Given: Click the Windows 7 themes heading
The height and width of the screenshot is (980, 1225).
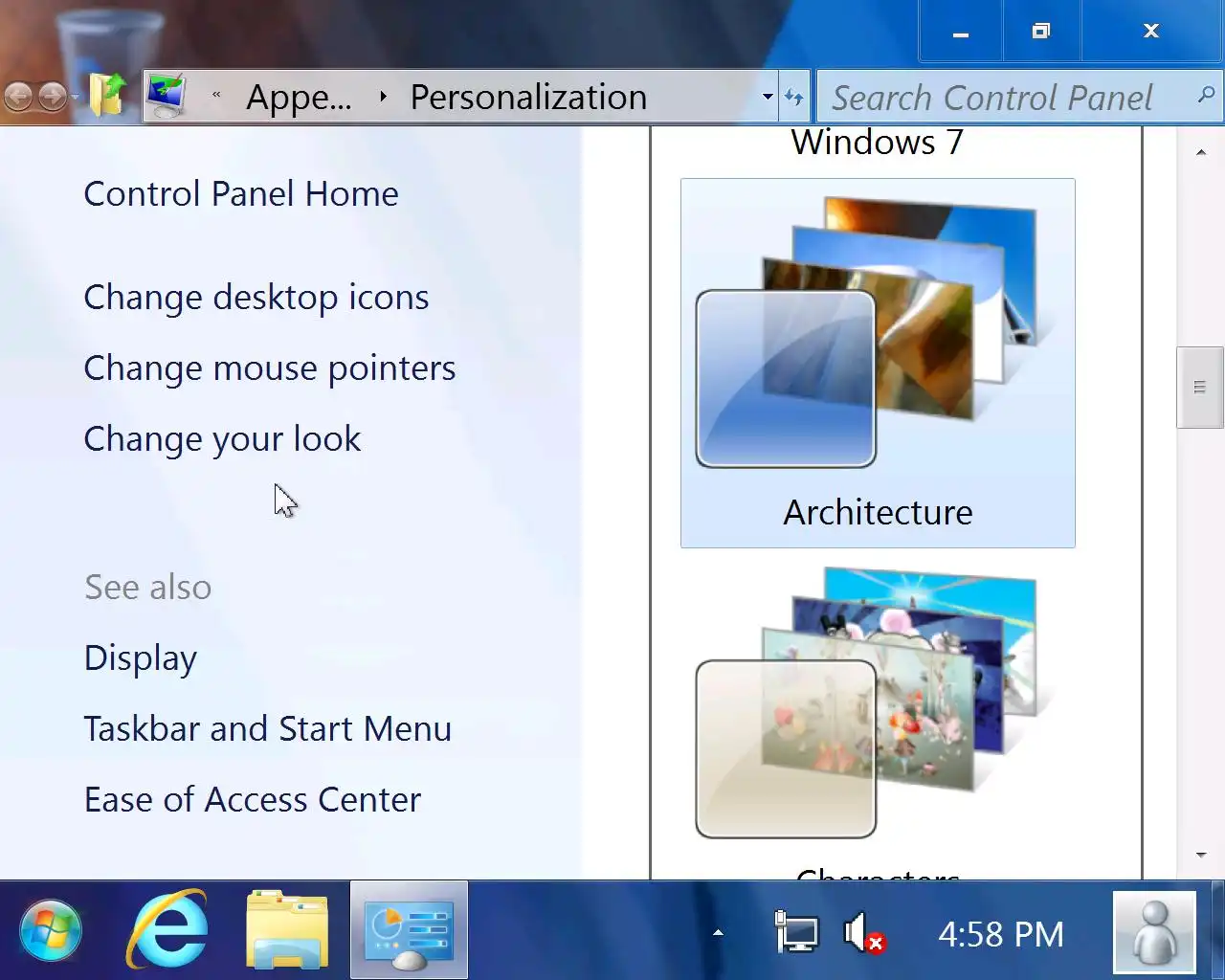Looking at the screenshot, I should pos(878,143).
